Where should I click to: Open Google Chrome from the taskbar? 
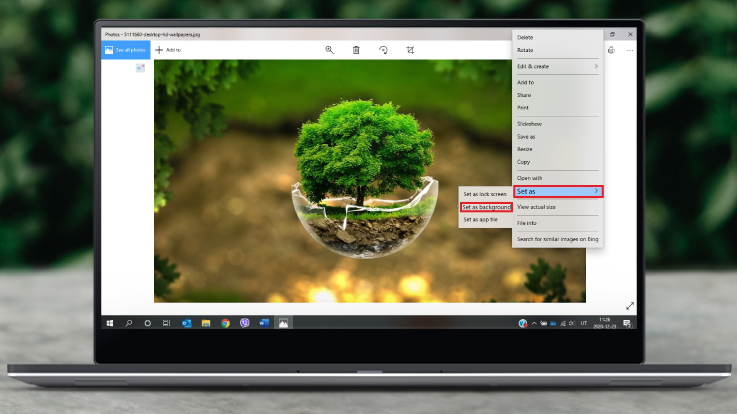point(225,323)
